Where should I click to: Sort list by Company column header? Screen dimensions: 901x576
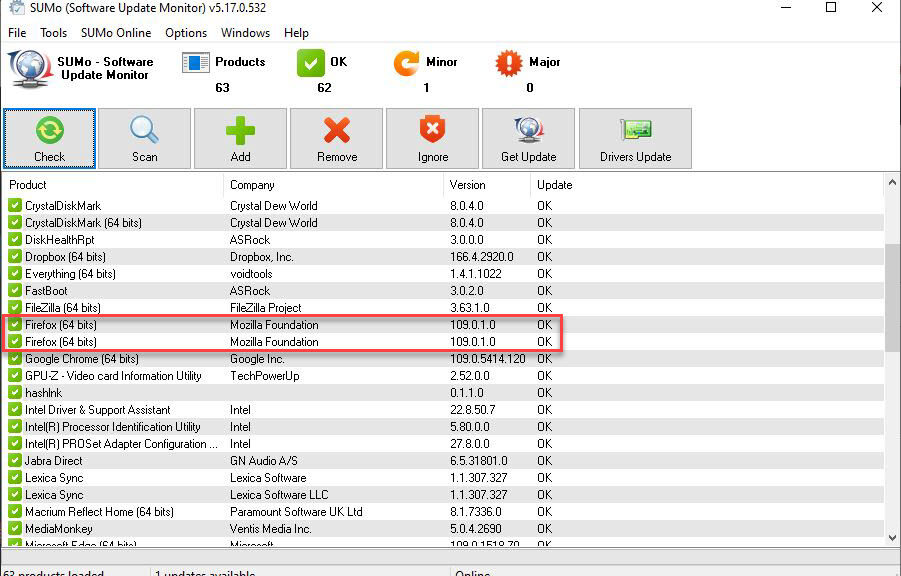point(333,185)
